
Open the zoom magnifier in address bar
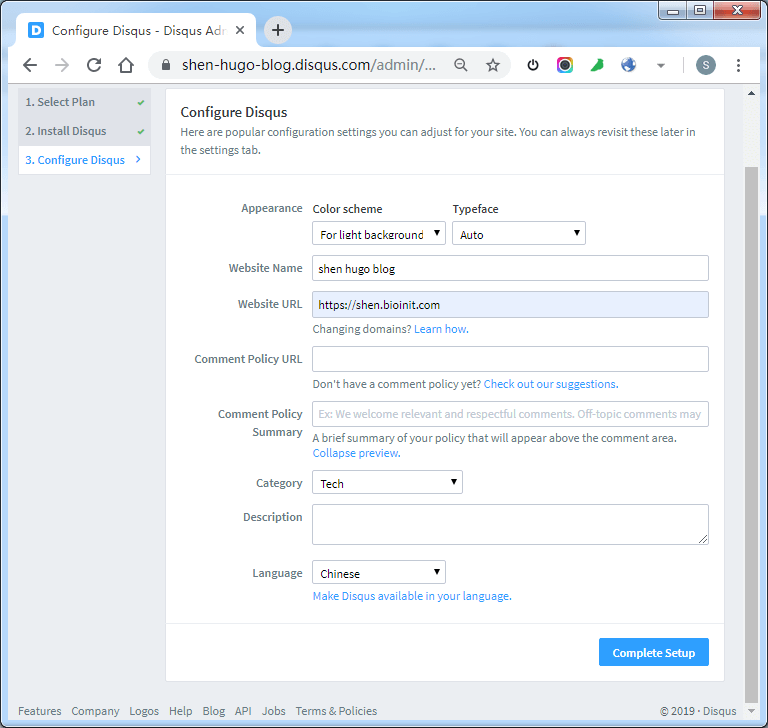point(460,65)
